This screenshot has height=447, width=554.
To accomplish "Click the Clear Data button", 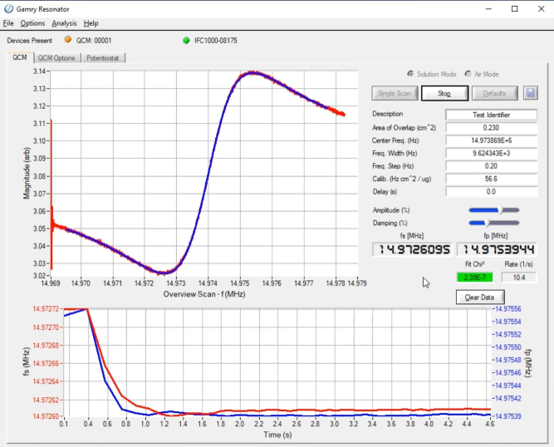I will [x=480, y=297].
